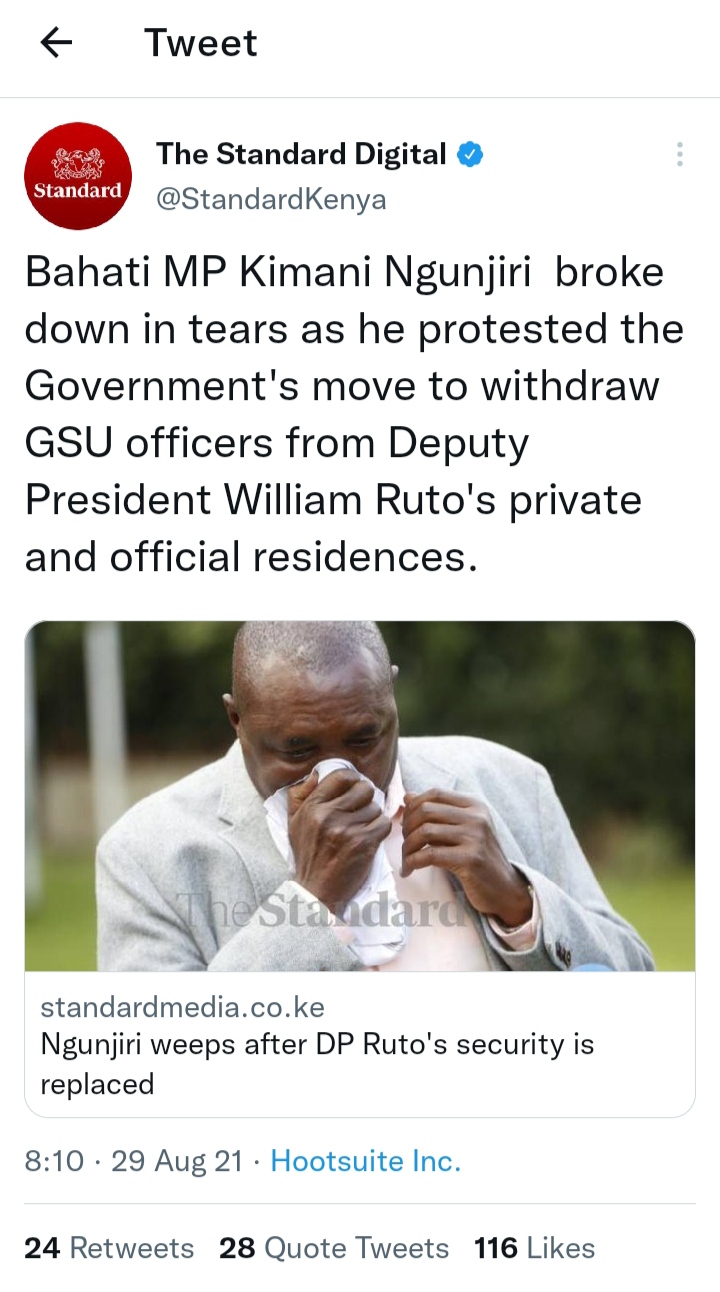Screen dimensions: 720x1292
Task: Tap the red Standard logo emblem
Action: click(x=77, y=160)
